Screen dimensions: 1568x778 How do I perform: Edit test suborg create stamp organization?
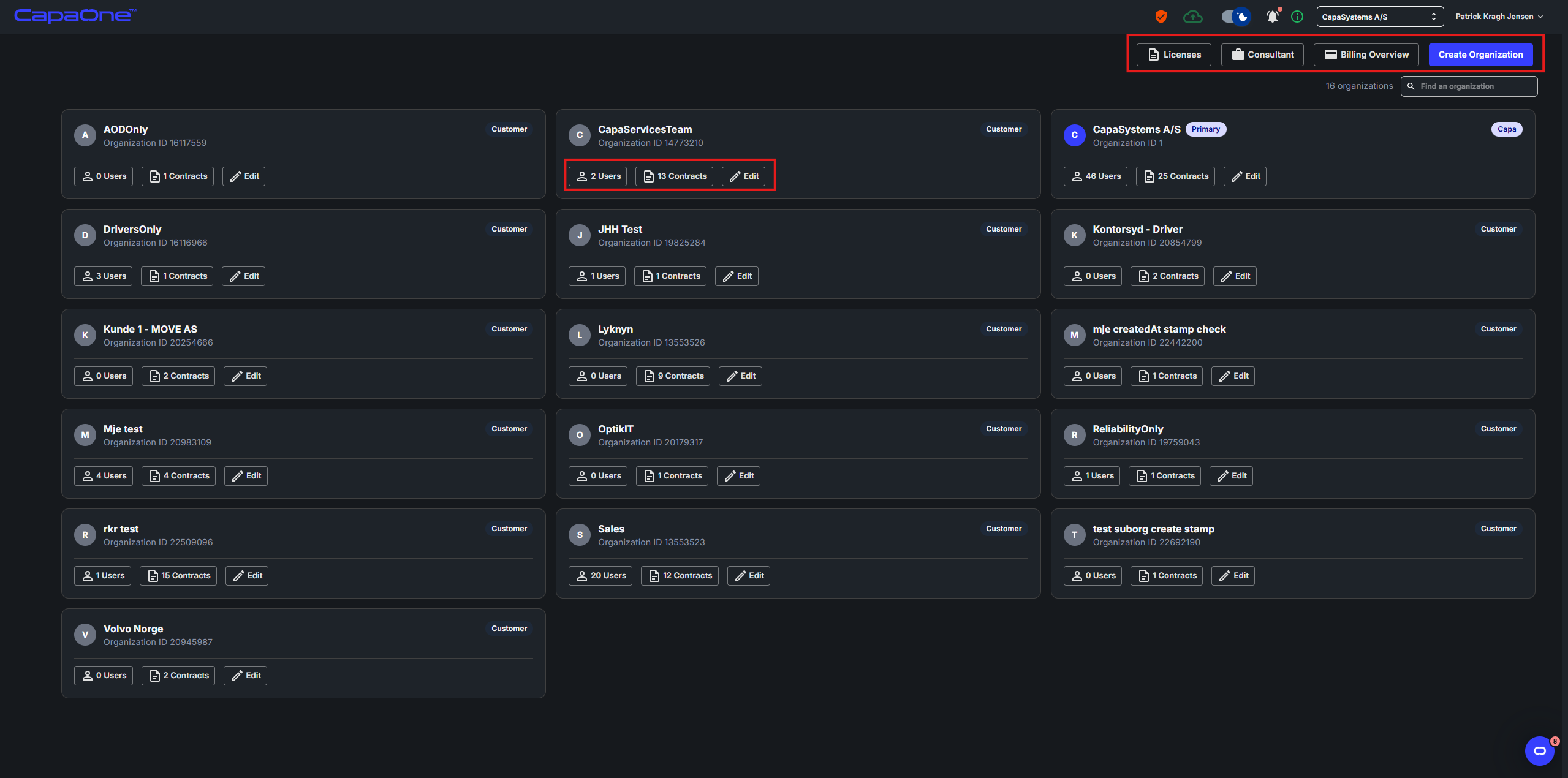pyautogui.click(x=1233, y=576)
